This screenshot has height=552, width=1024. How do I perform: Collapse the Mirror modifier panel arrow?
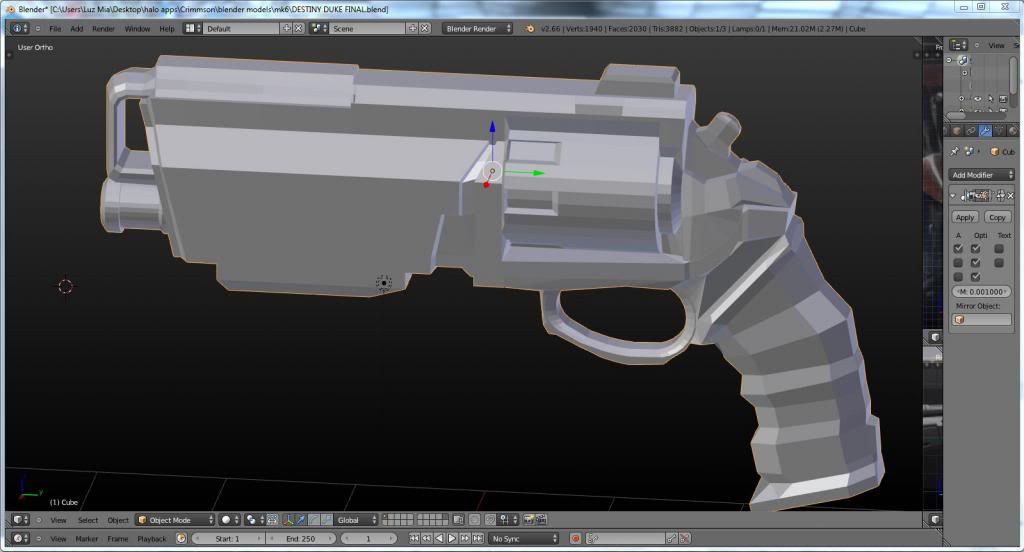pos(953,195)
